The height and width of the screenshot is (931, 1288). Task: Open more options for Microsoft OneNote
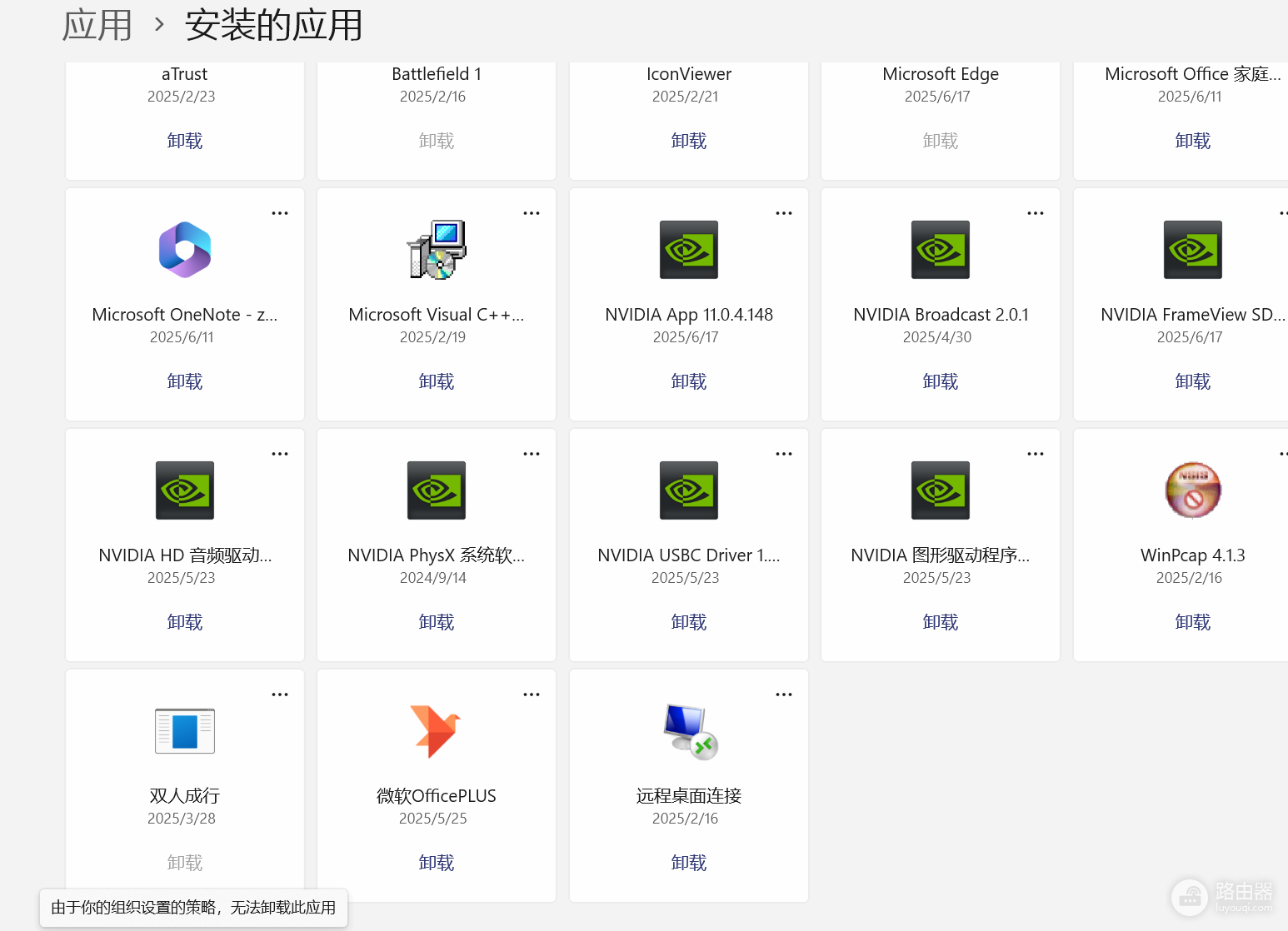[x=280, y=213]
